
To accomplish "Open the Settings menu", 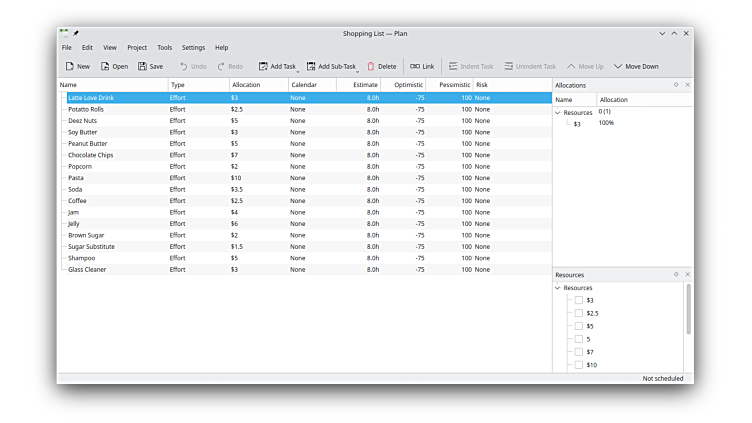I will 193,47.
